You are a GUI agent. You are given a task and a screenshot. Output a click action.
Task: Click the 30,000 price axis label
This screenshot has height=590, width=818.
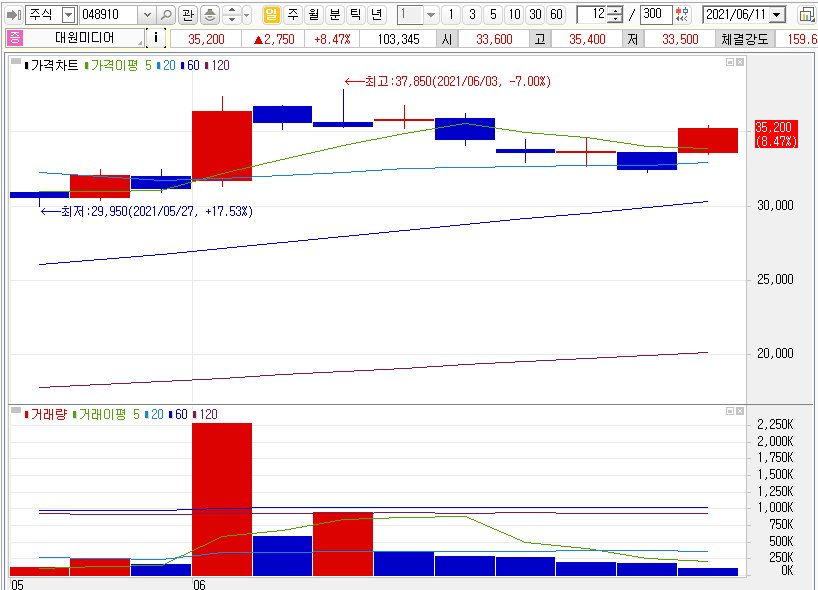(x=775, y=206)
